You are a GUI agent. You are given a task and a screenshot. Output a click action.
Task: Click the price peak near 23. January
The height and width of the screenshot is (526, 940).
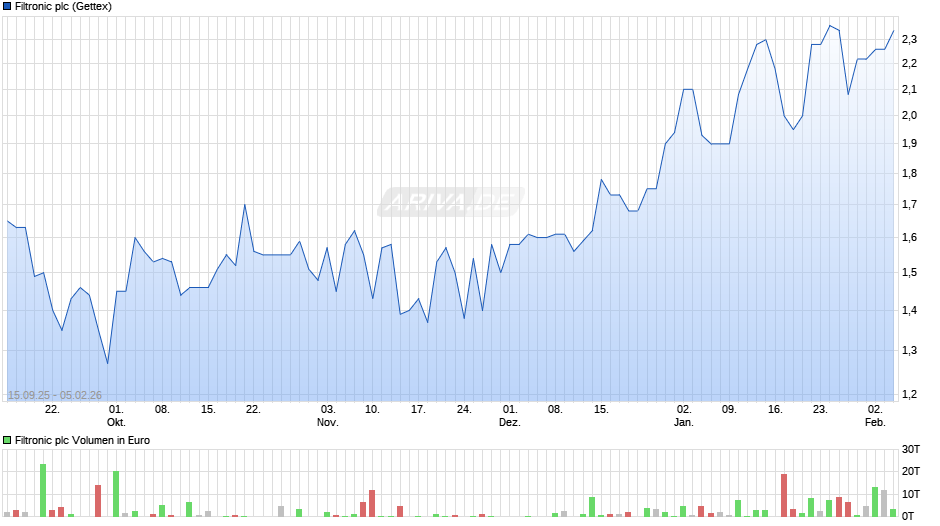(830, 26)
